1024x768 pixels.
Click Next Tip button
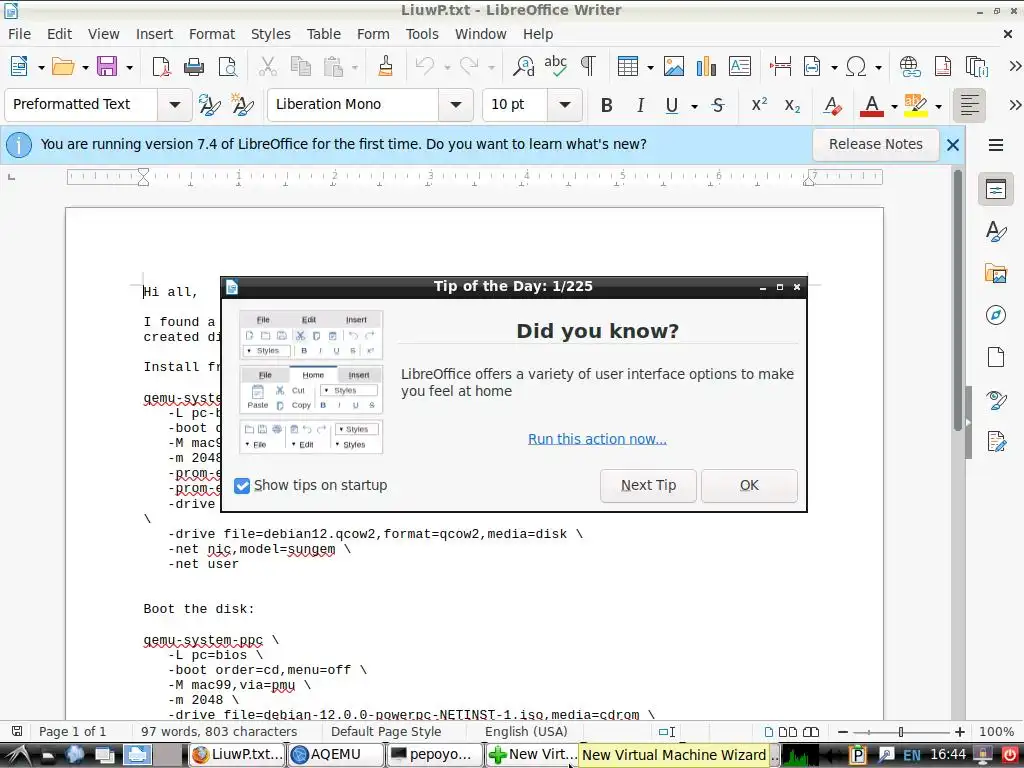(x=648, y=485)
